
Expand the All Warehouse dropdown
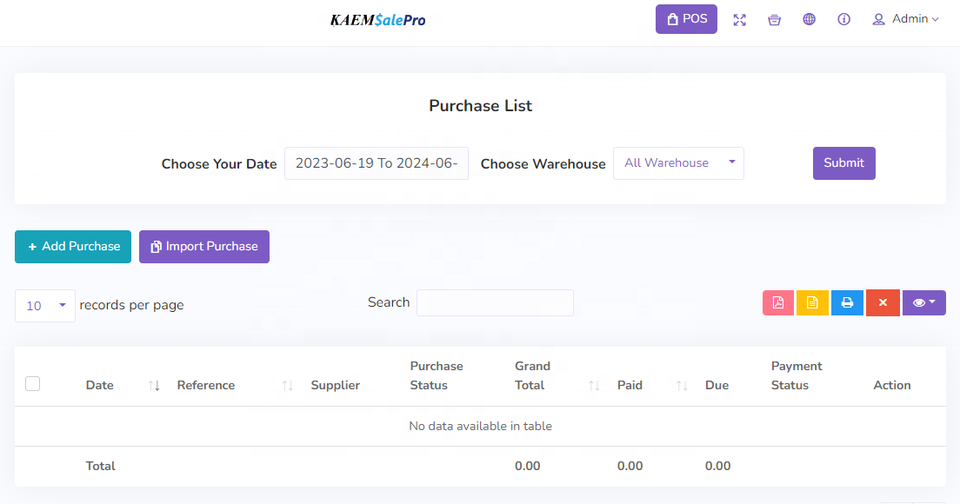pyautogui.click(x=678, y=163)
